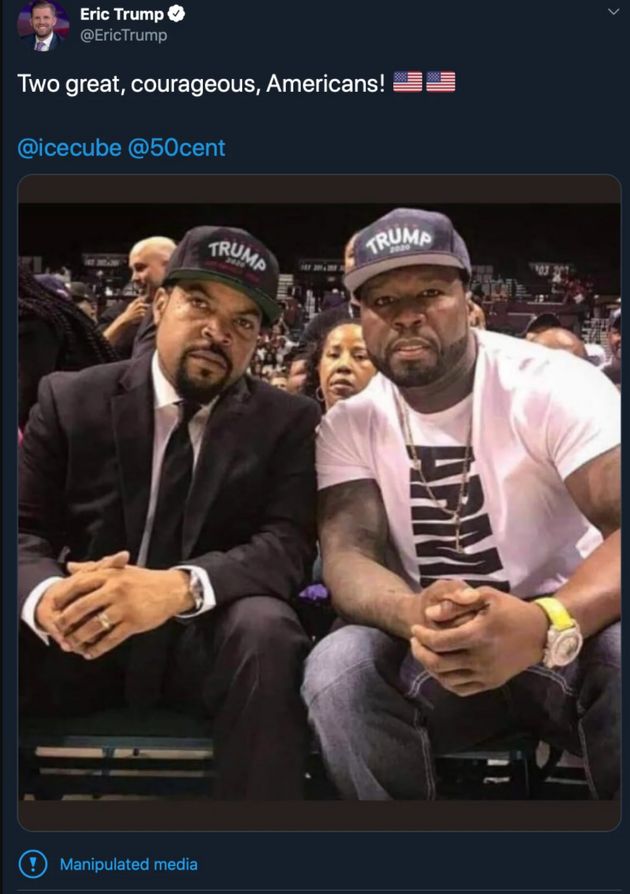The width and height of the screenshot is (630, 894).
Task: Click the gray TRUMP cap in the photo
Action: 407,247
